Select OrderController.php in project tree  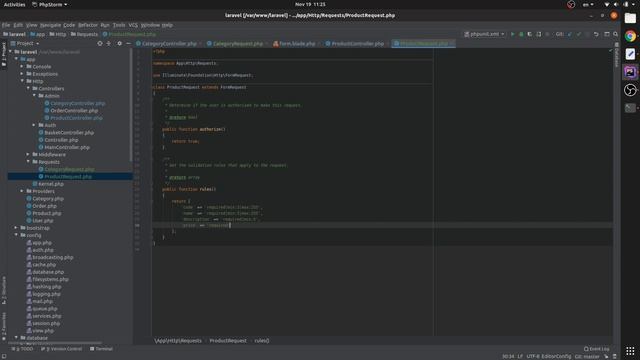[x=74, y=111]
